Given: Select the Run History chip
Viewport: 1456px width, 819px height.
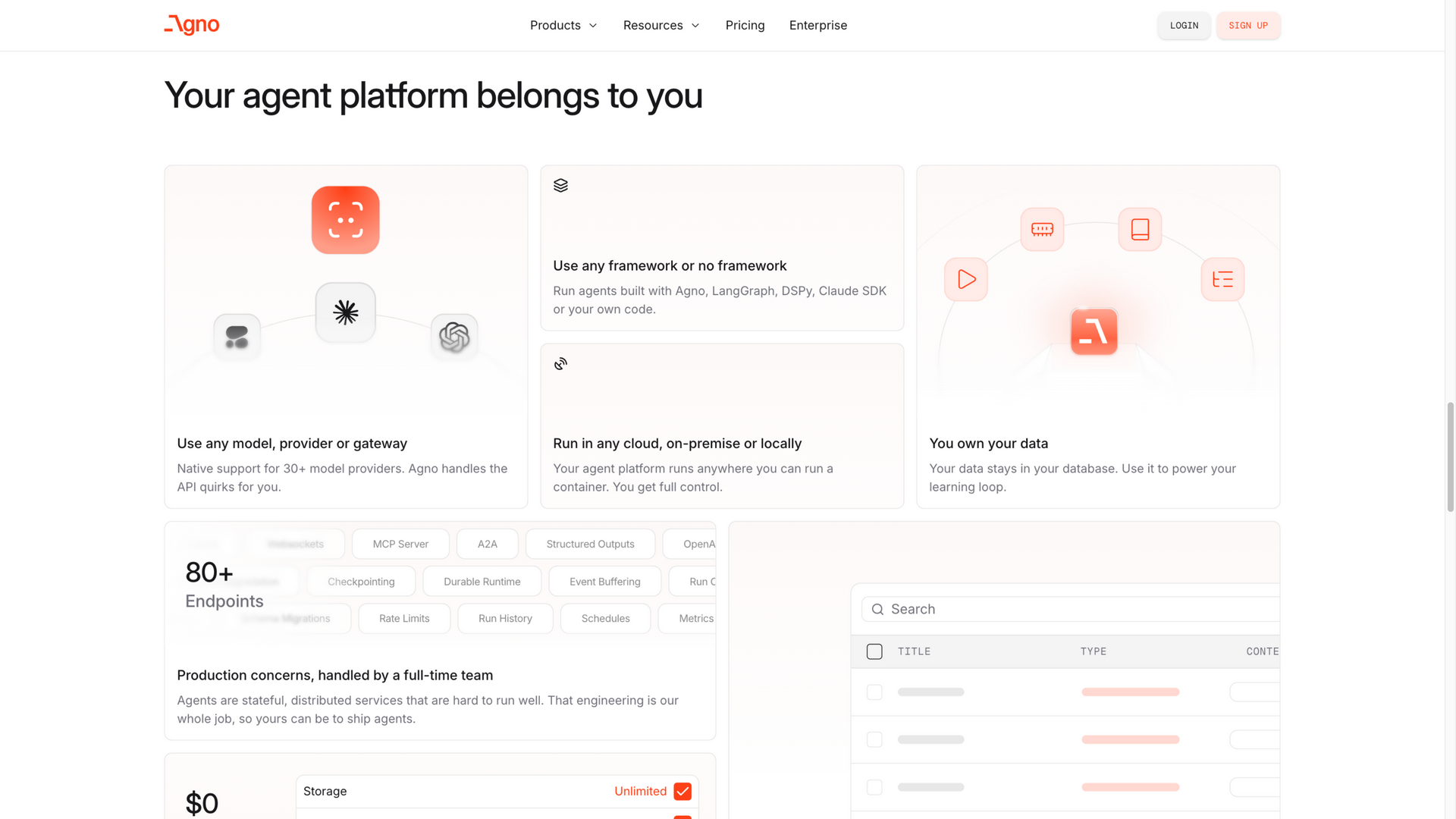Looking at the screenshot, I should click(x=505, y=619).
